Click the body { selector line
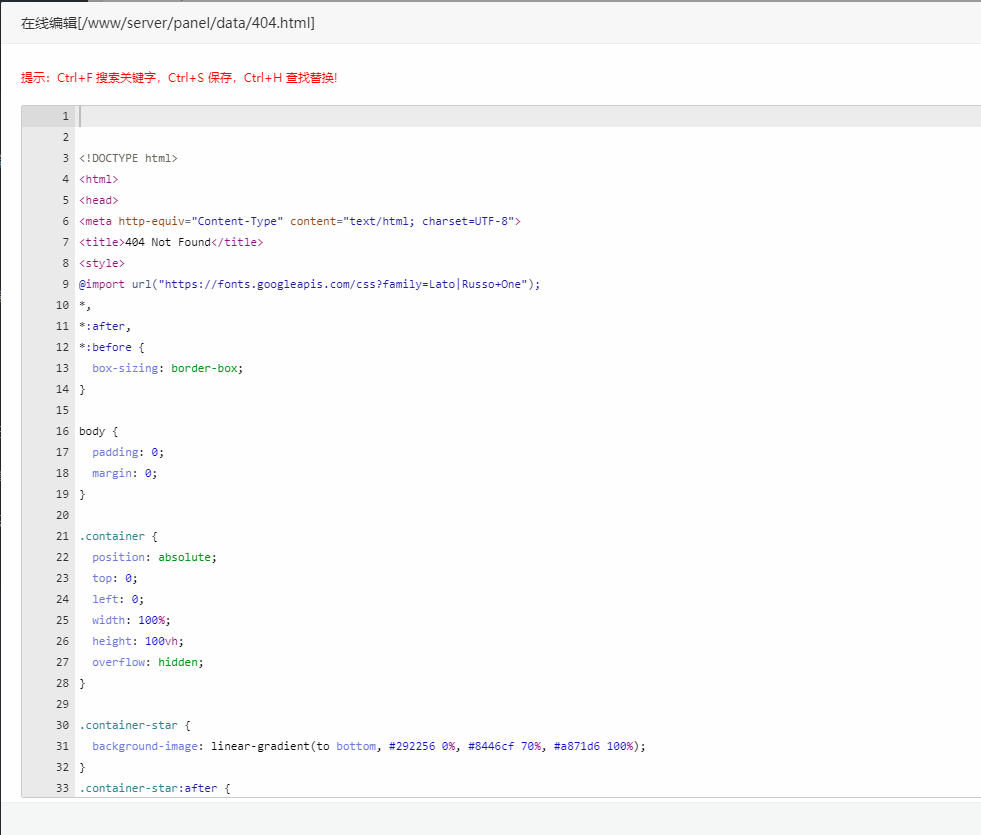This screenshot has width=981, height=835. (98, 432)
